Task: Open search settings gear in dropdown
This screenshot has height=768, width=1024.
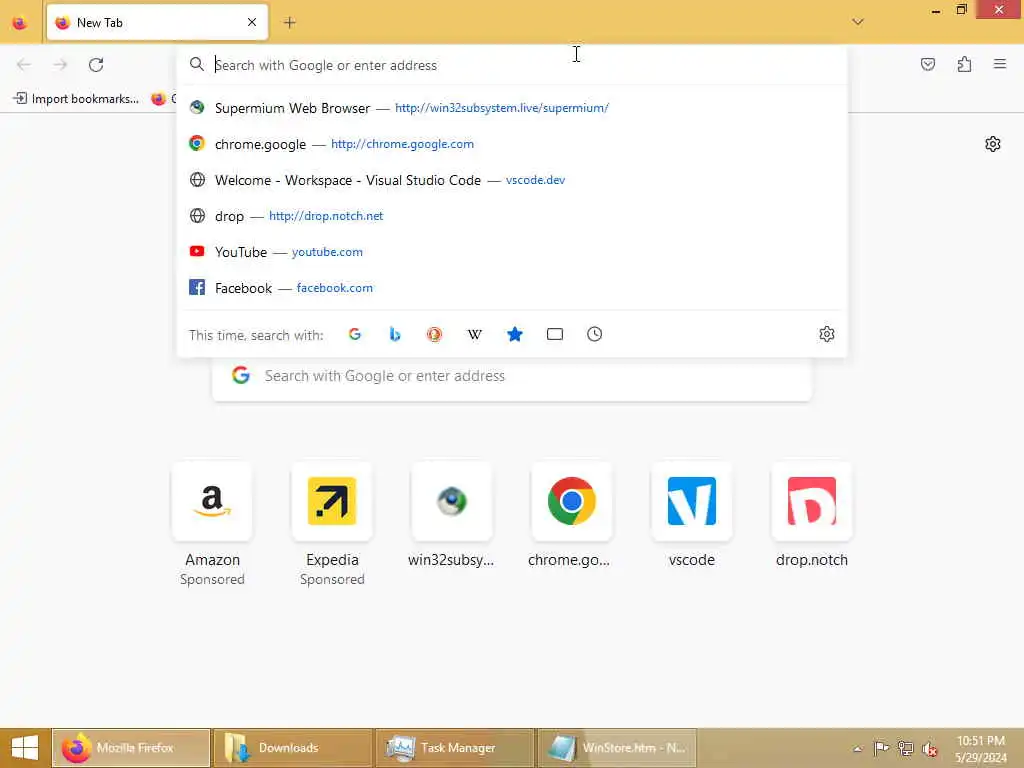Action: pyautogui.click(x=827, y=334)
